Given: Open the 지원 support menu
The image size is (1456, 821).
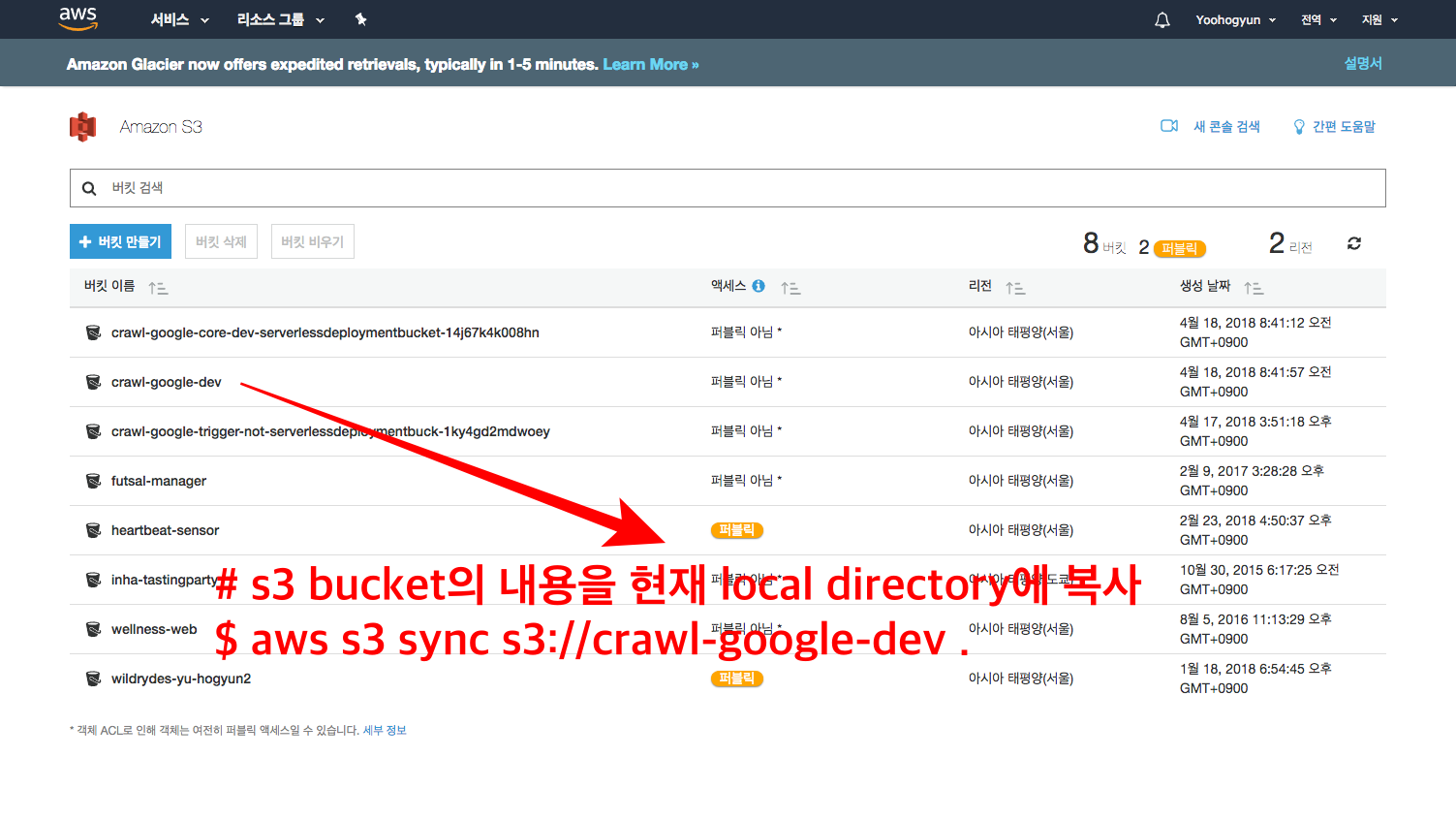Looking at the screenshot, I should pyautogui.click(x=1379, y=19).
